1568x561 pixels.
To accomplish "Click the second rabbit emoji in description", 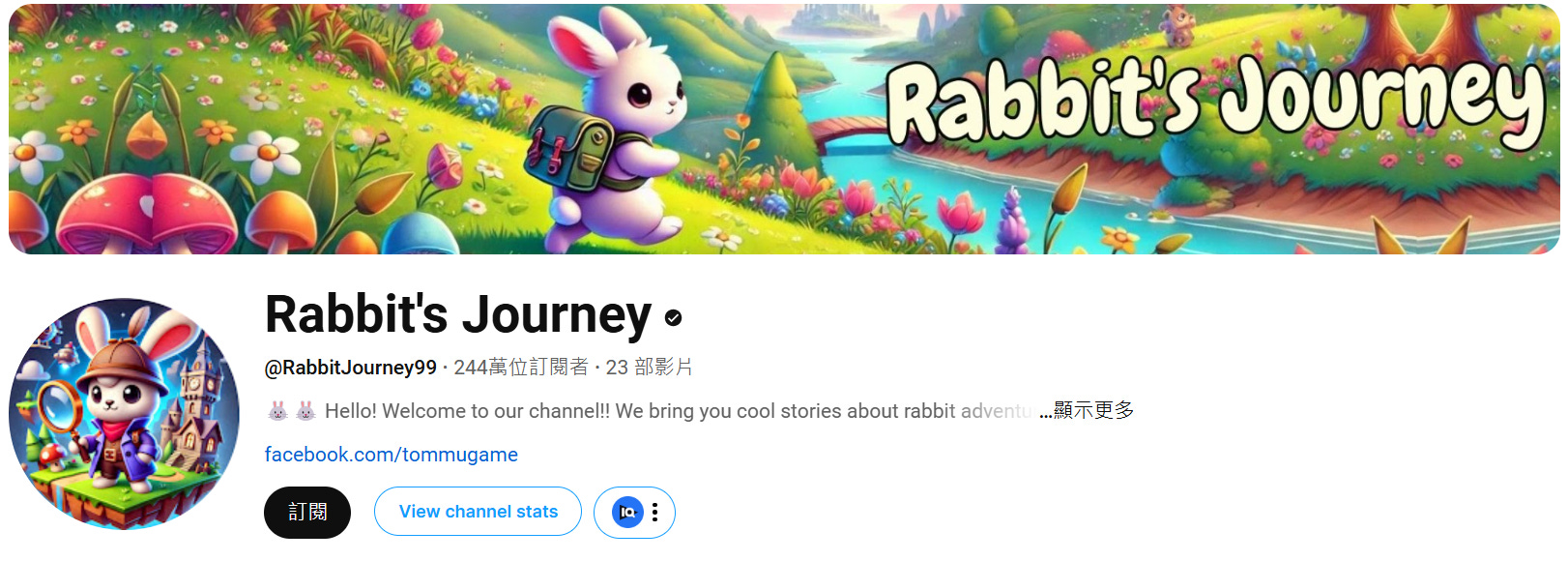I will click(305, 411).
